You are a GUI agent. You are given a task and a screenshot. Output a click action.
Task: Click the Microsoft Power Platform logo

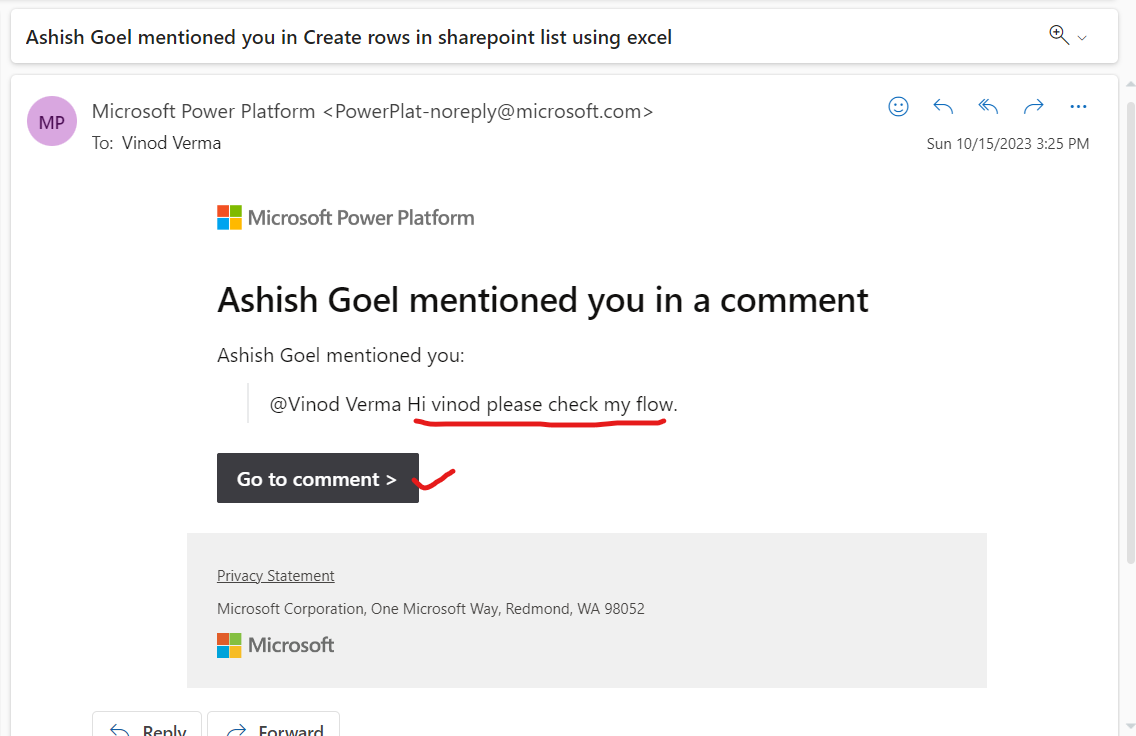[345, 216]
